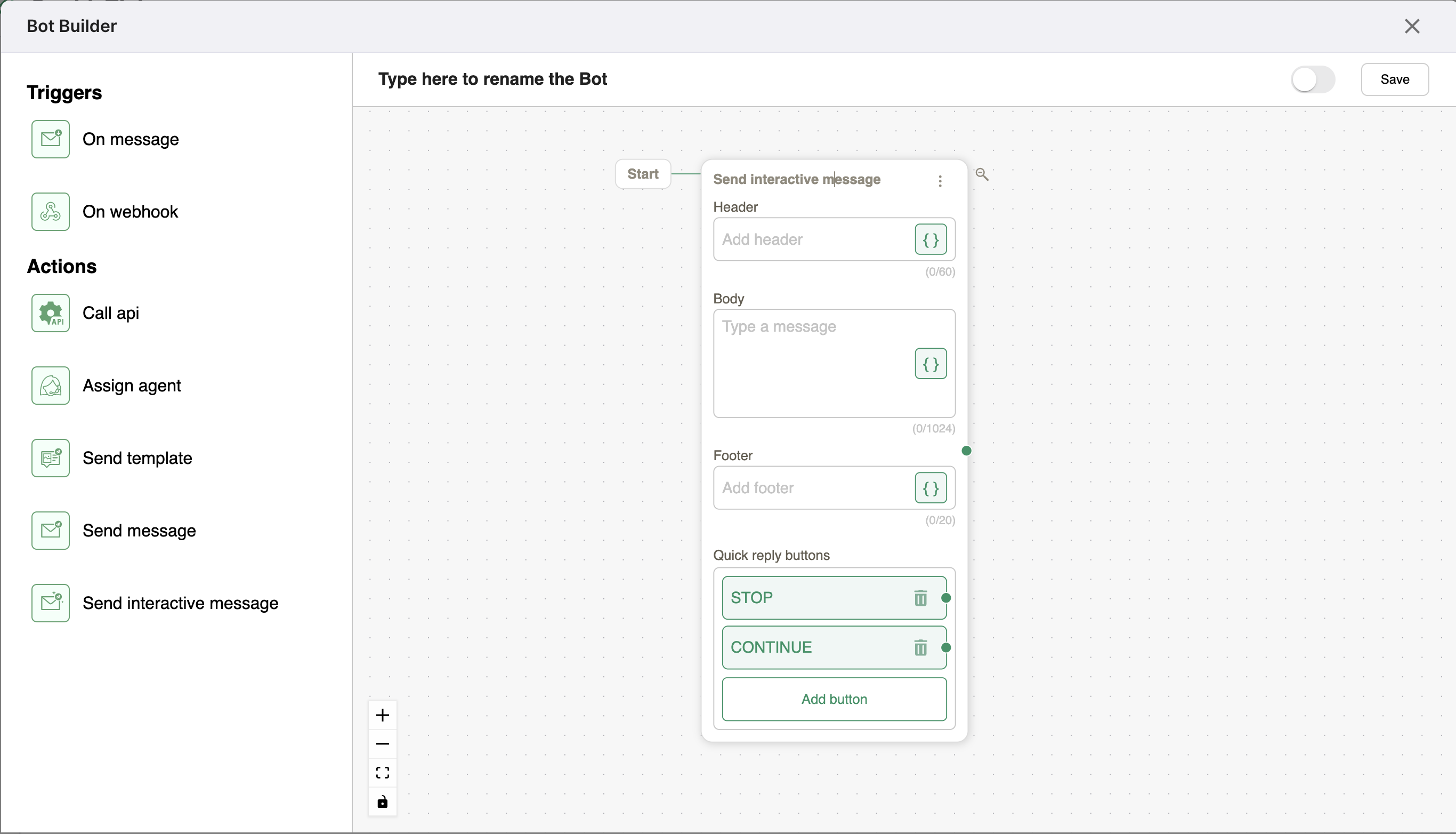This screenshot has height=834, width=1456.
Task: Select the Send template action icon
Action: pos(51,458)
